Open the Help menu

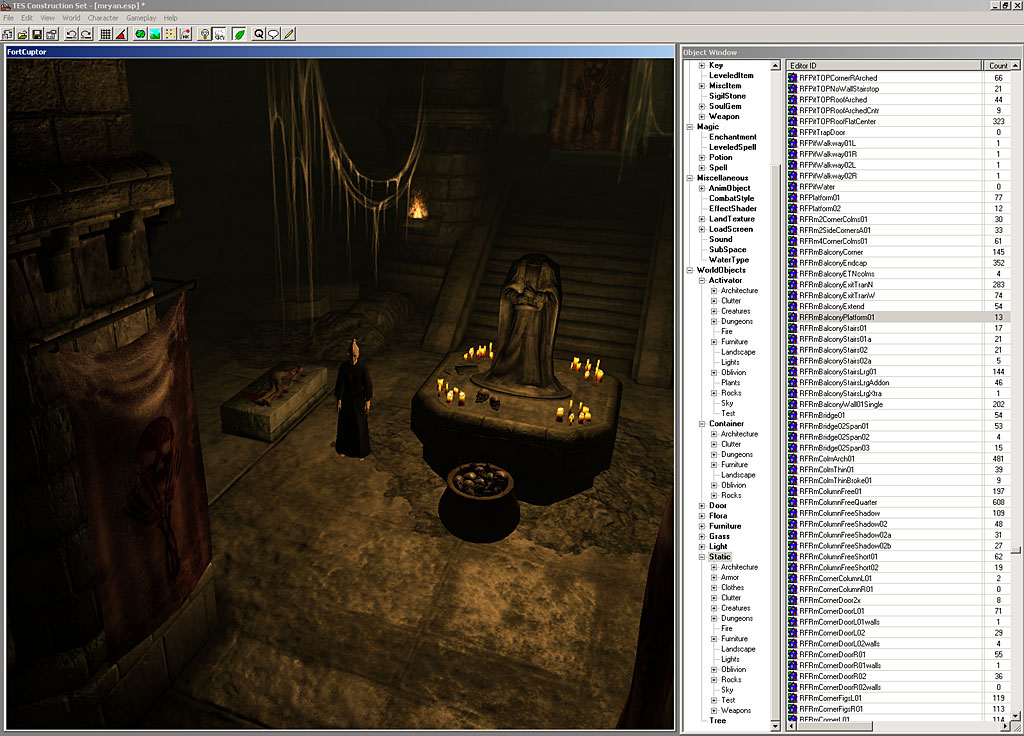pyautogui.click(x=170, y=18)
